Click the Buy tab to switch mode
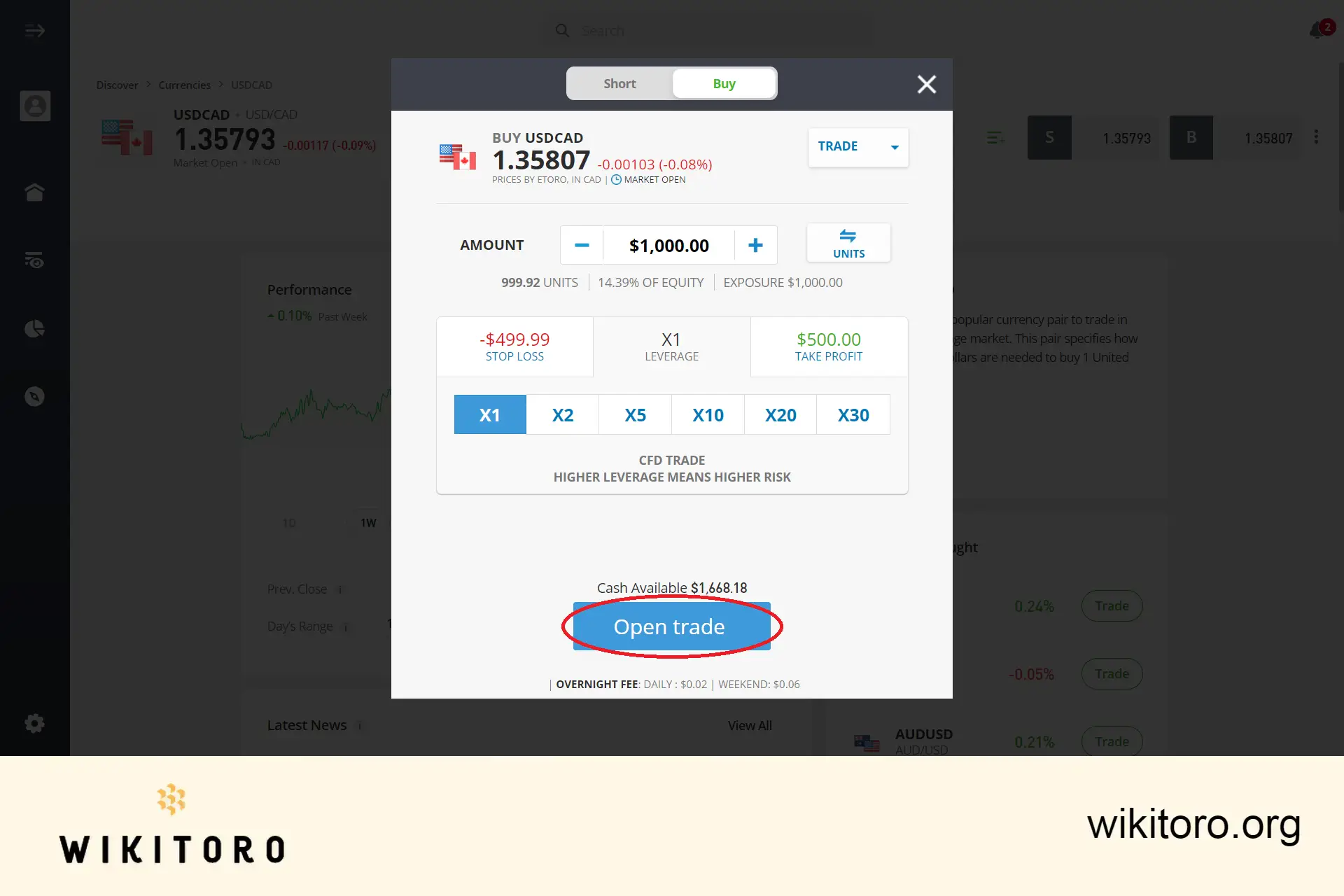Viewport: 1344px width, 896px height. (x=723, y=83)
